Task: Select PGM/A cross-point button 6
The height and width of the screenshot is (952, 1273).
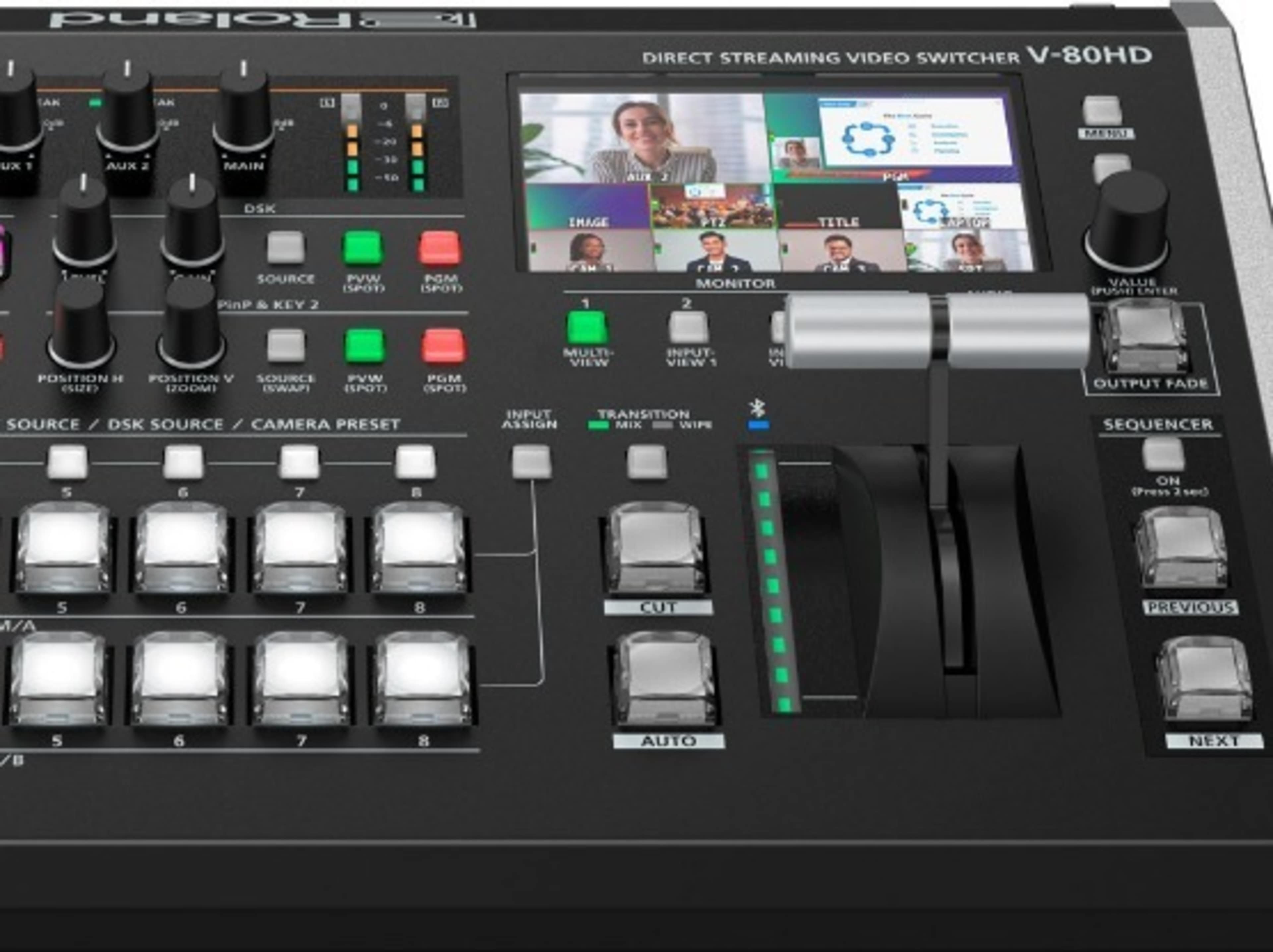Action: pos(182,547)
